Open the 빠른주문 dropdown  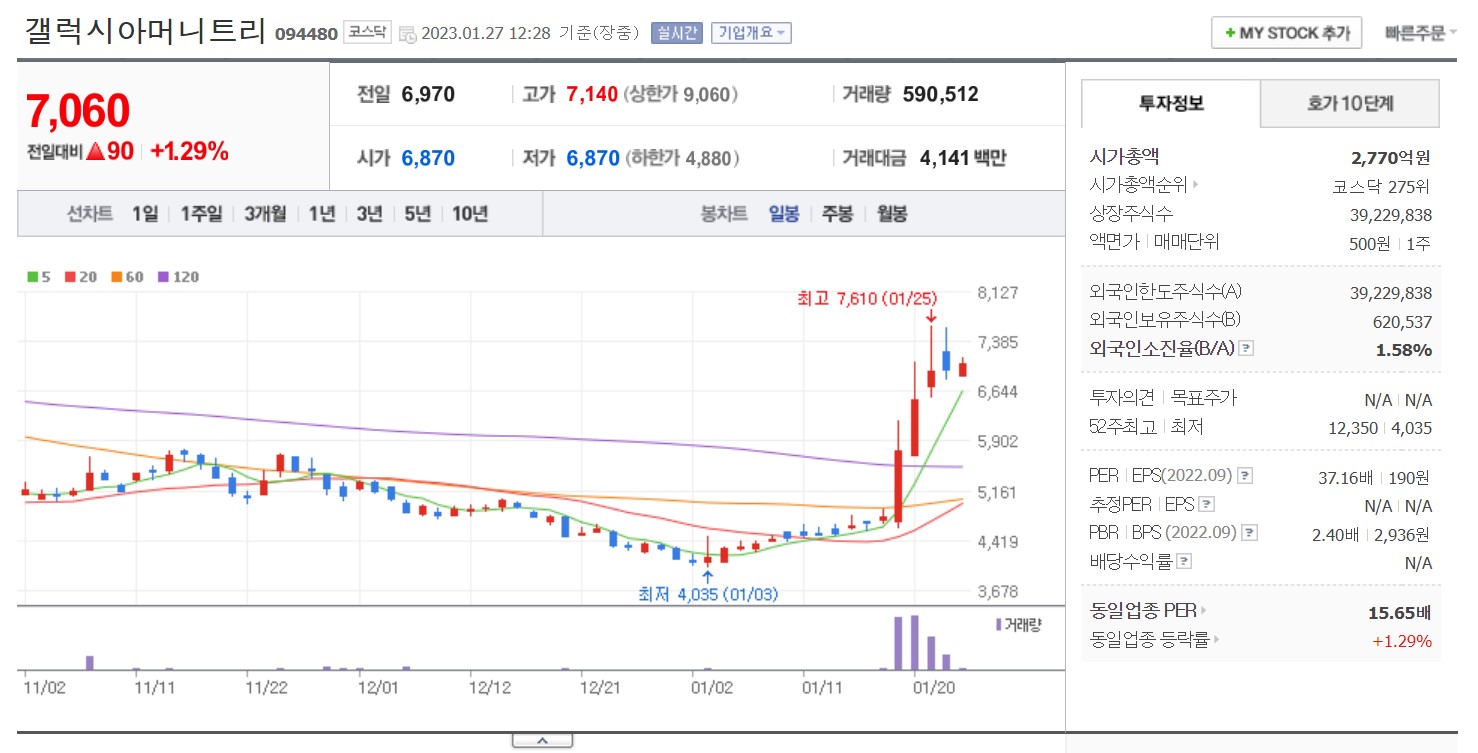[1420, 33]
